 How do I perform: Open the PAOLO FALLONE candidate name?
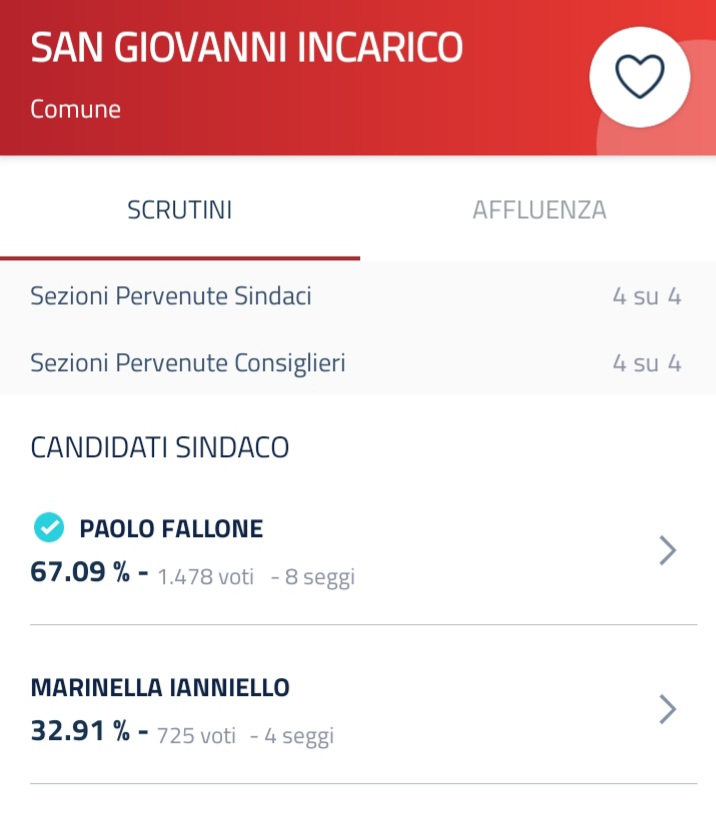click(x=171, y=528)
